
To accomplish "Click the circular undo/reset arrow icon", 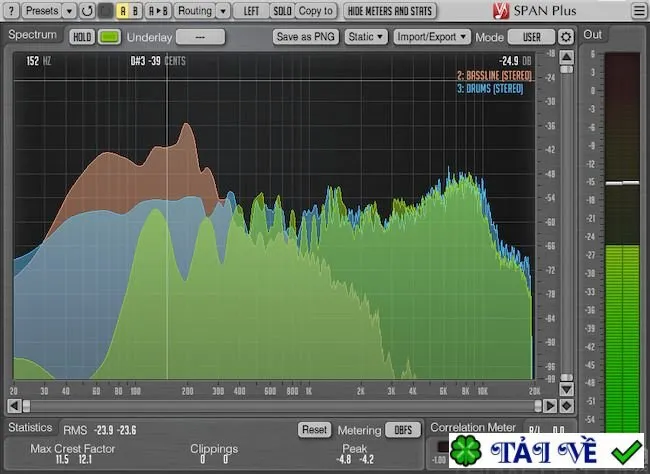I will point(87,11).
